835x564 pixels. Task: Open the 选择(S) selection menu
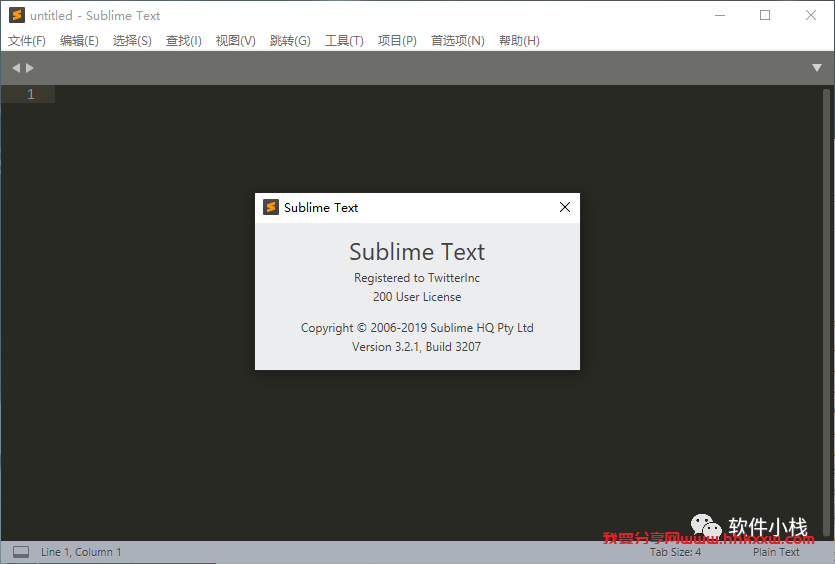132,40
